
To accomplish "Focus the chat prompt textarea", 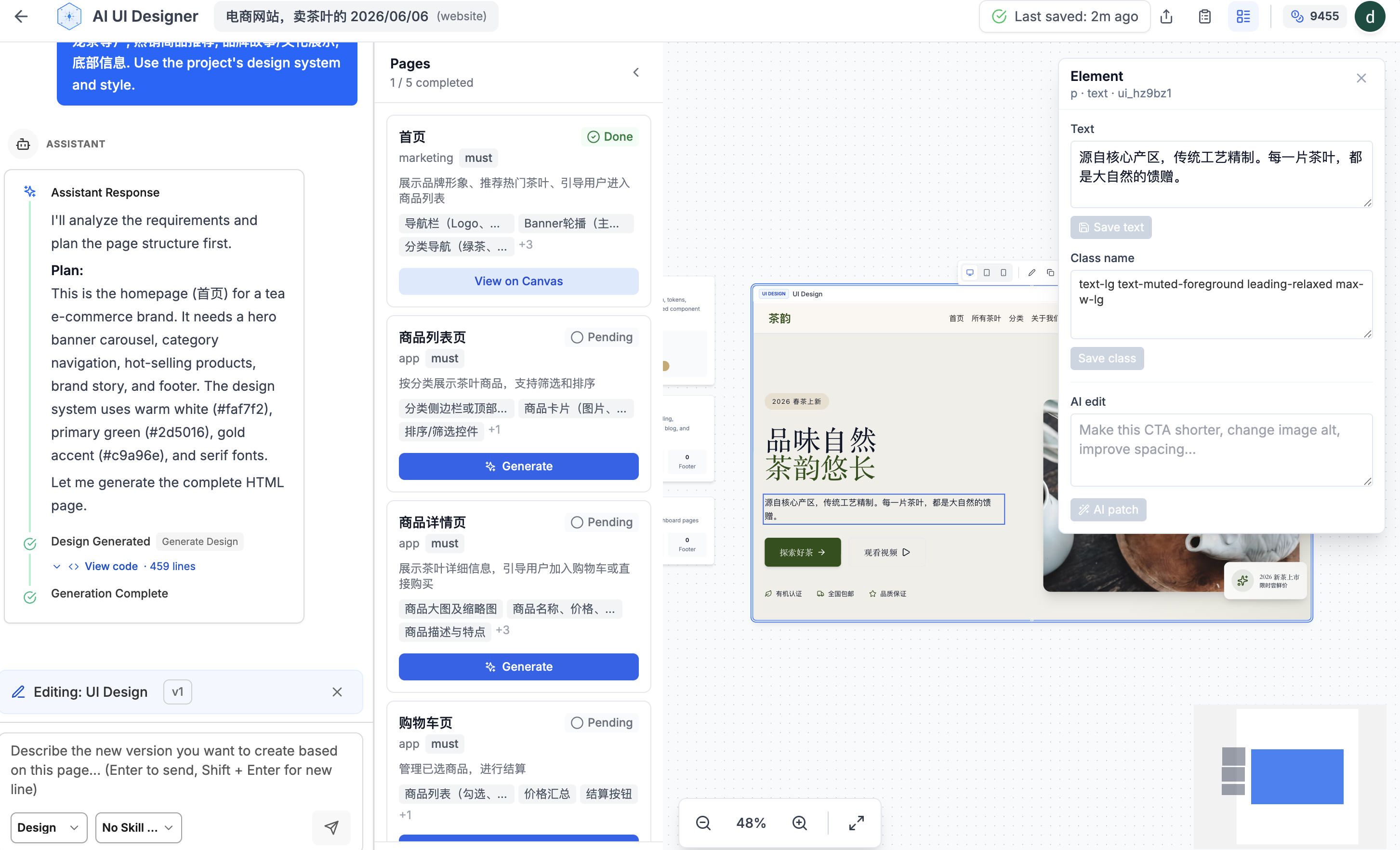I will pos(181,770).
